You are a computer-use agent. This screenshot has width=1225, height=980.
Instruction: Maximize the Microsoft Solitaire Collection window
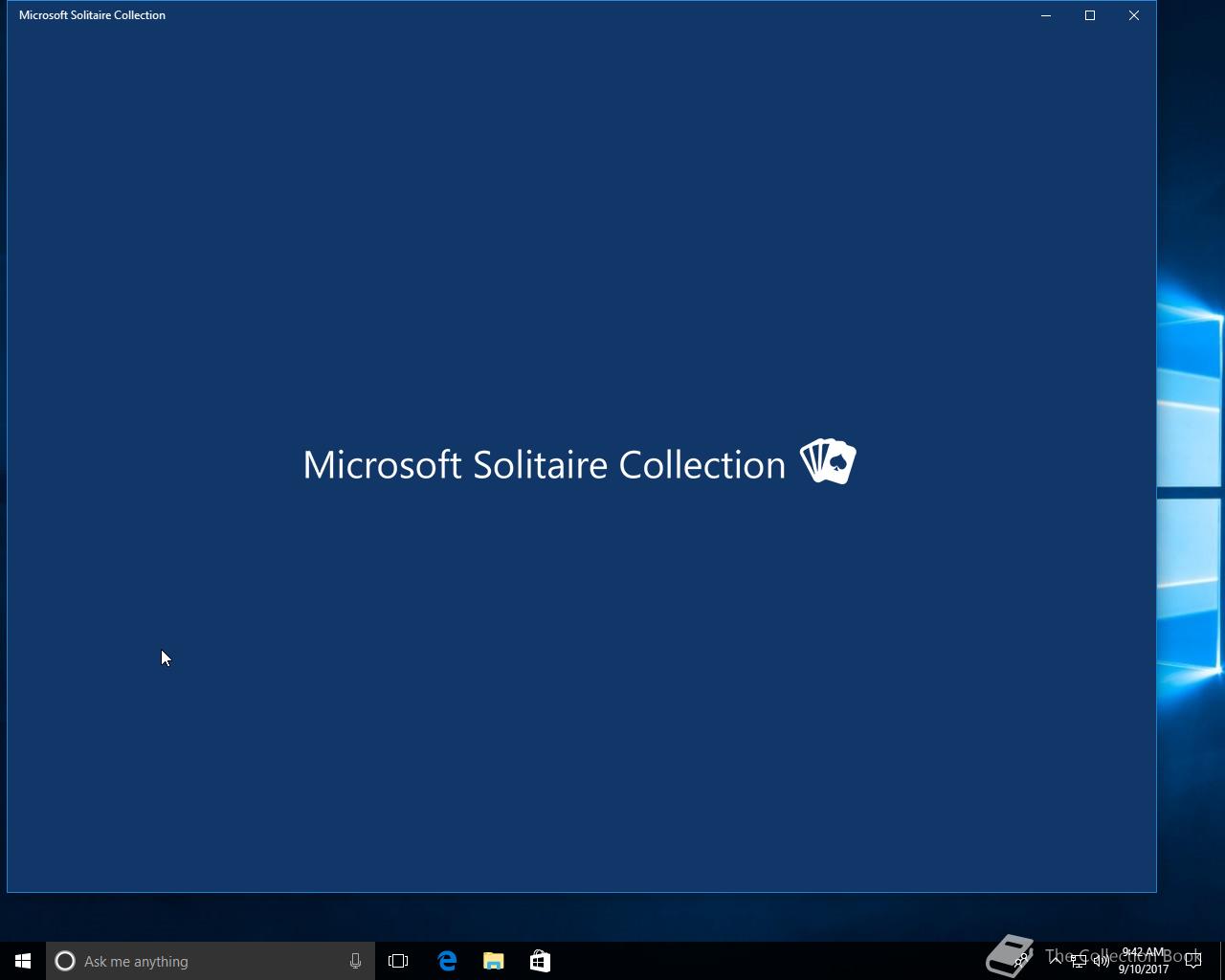click(x=1090, y=15)
